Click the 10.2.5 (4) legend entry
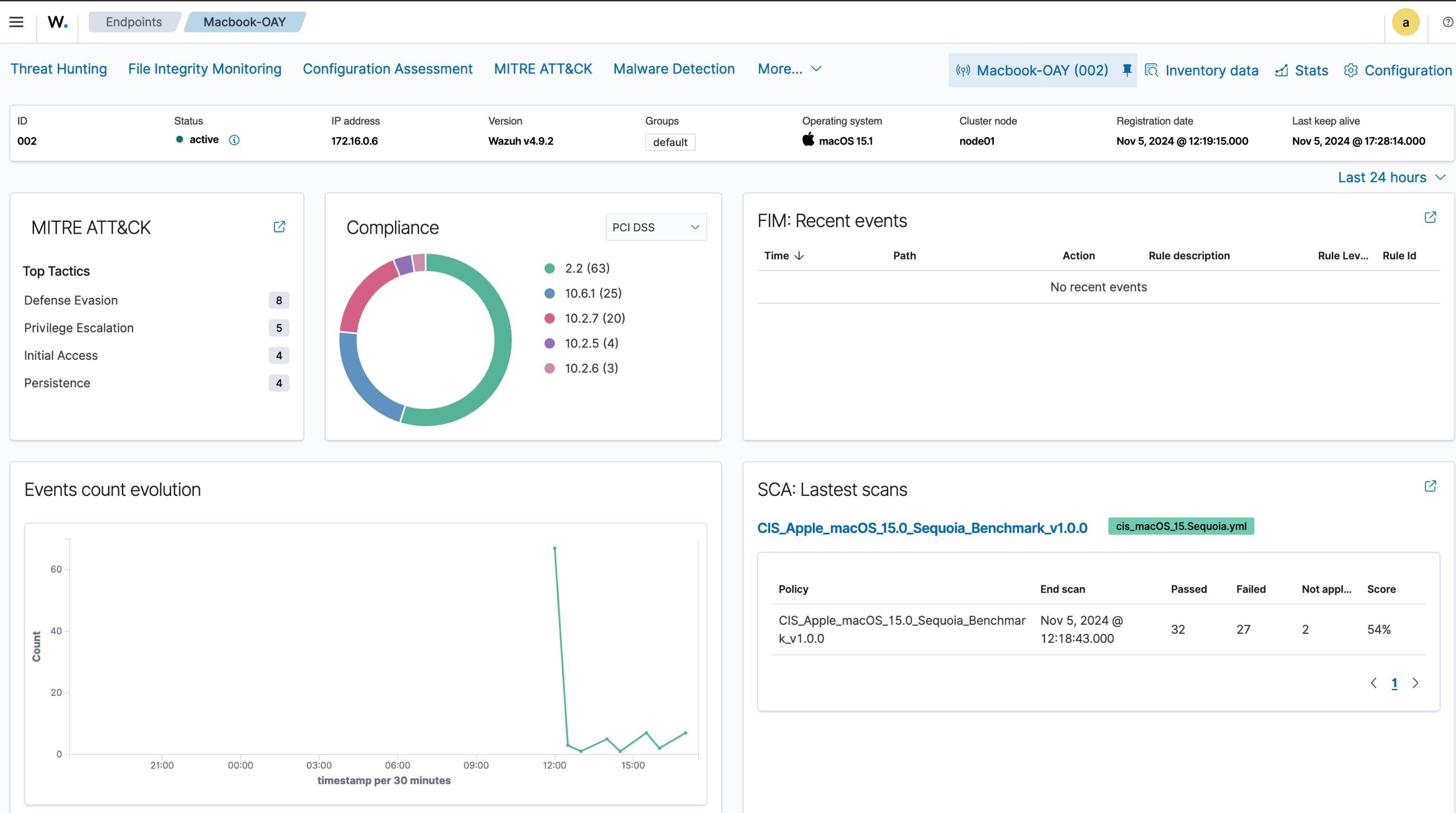 pos(581,343)
